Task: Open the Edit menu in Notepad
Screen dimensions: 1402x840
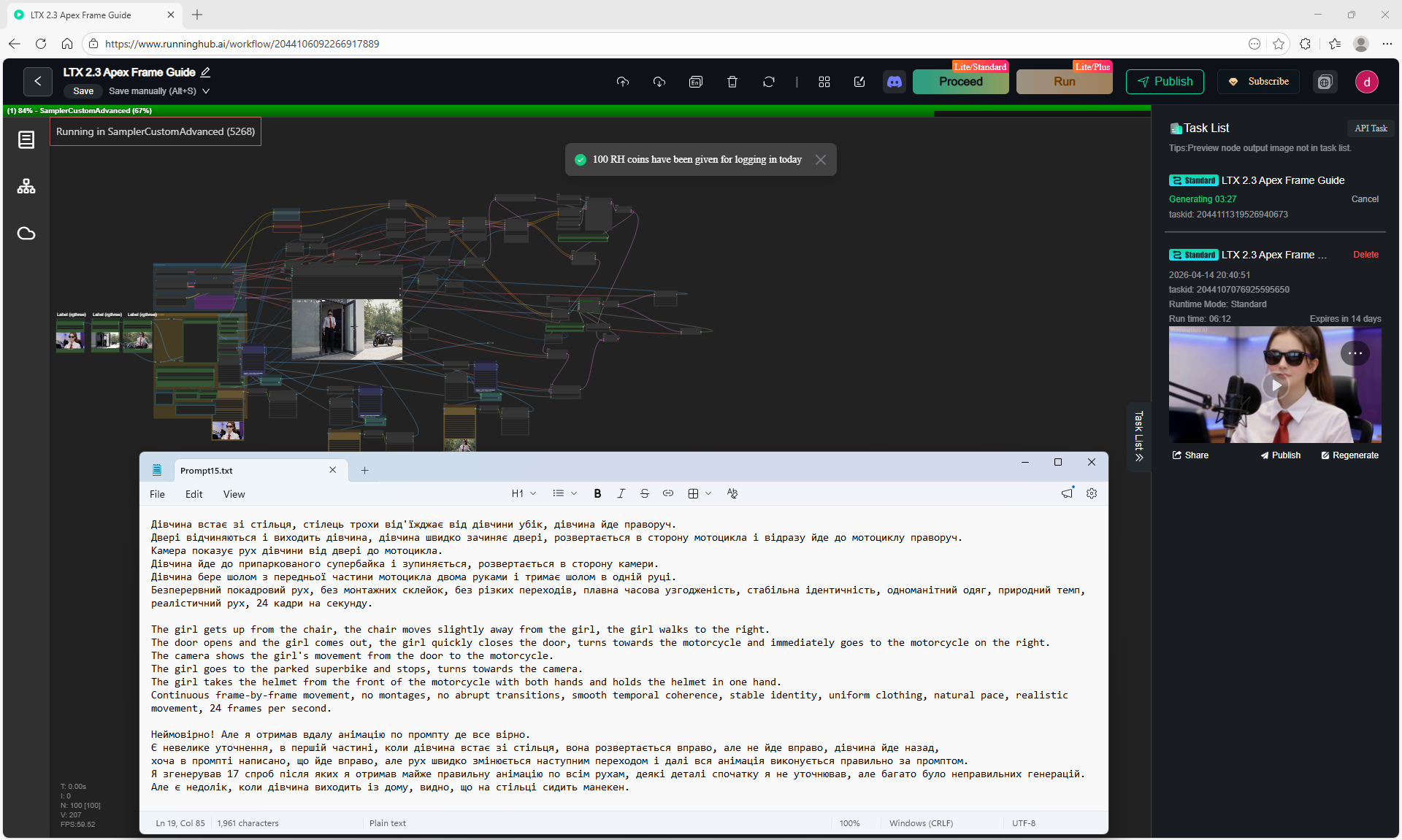Action: click(x=194, y=494)
